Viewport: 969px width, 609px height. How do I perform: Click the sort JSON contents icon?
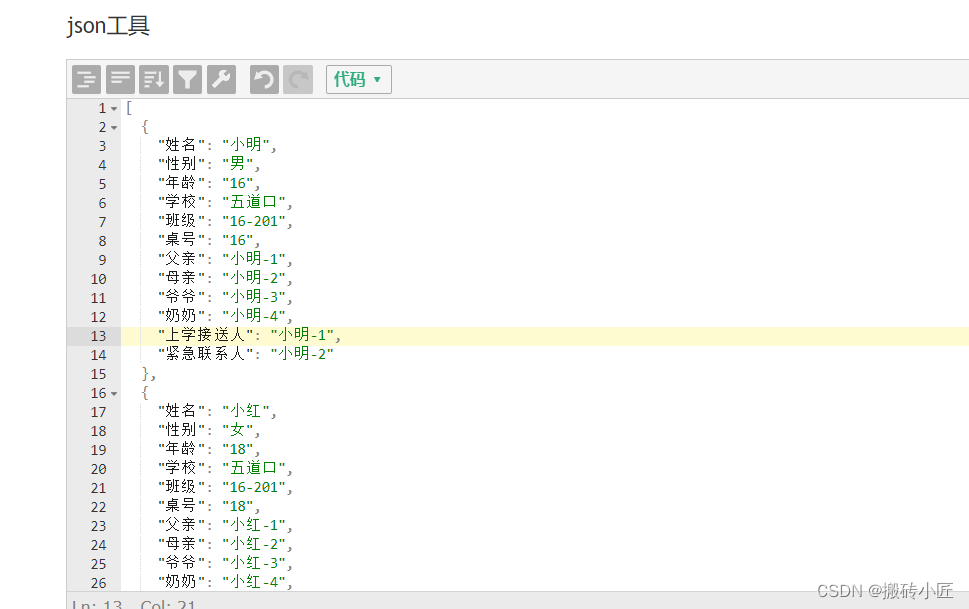coord(154,79)
